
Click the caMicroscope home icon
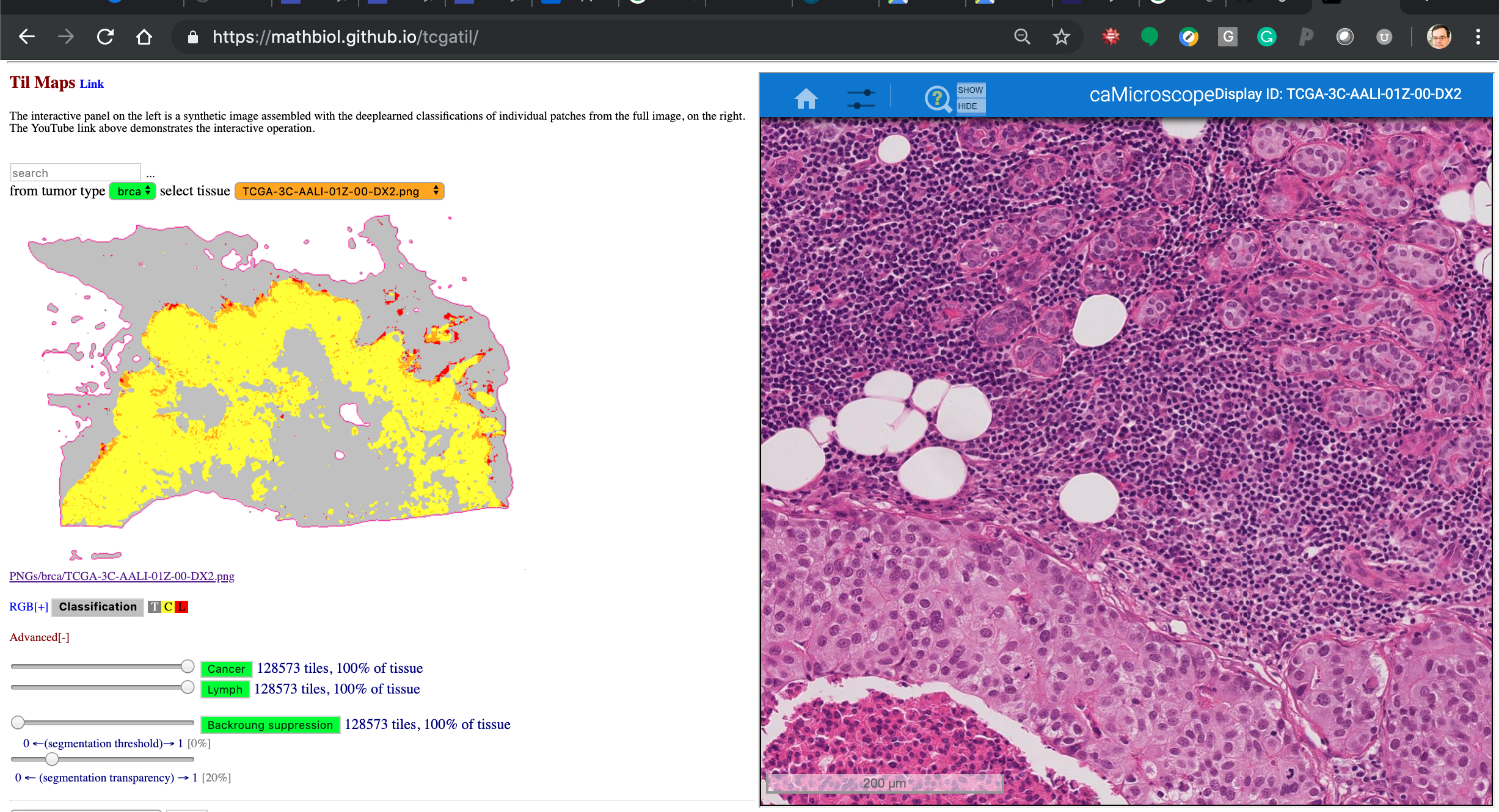pos(806,98)
